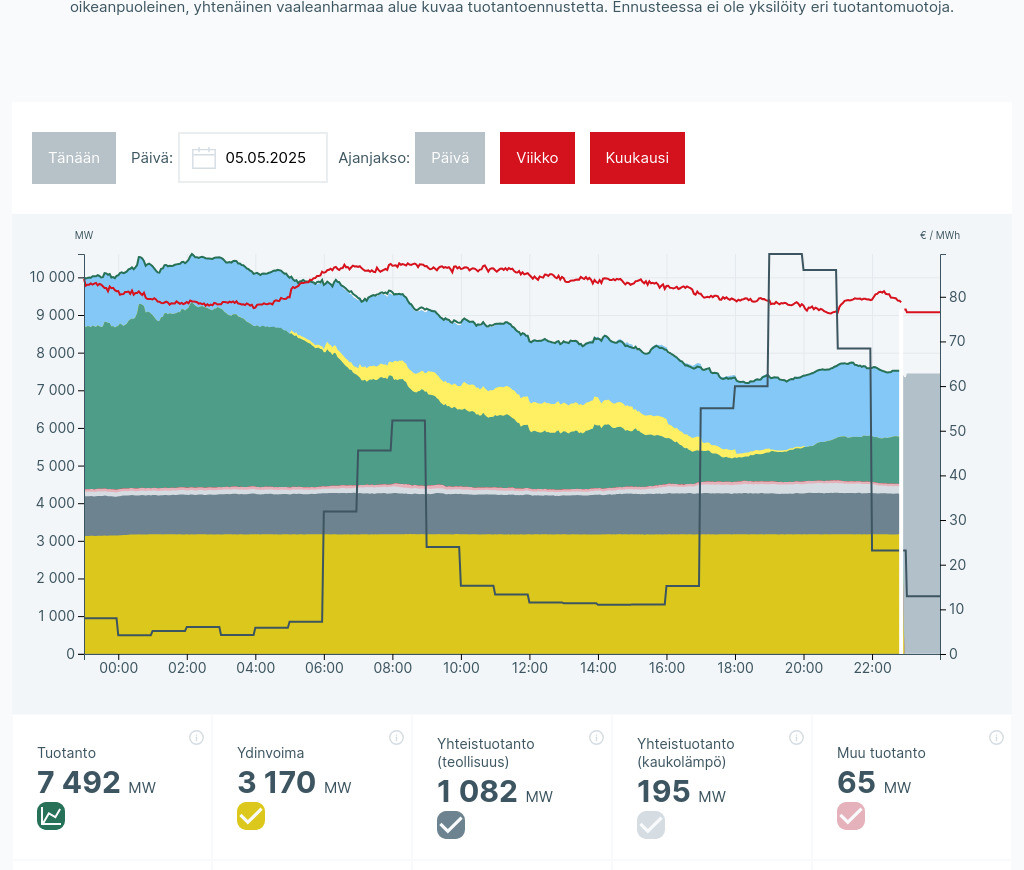This screenshot has height=870, width=1024.
Task: Open info tooltip for Tuotanto card
Action: pos(196,738)
